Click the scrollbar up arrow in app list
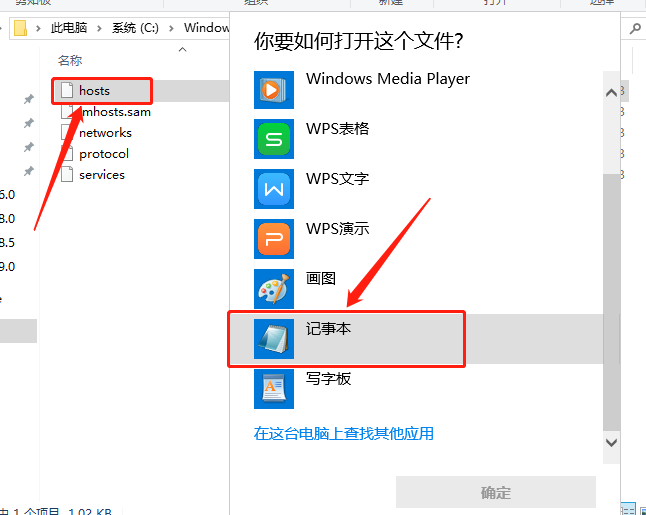 pyautogui.click(x=611, y=93)
